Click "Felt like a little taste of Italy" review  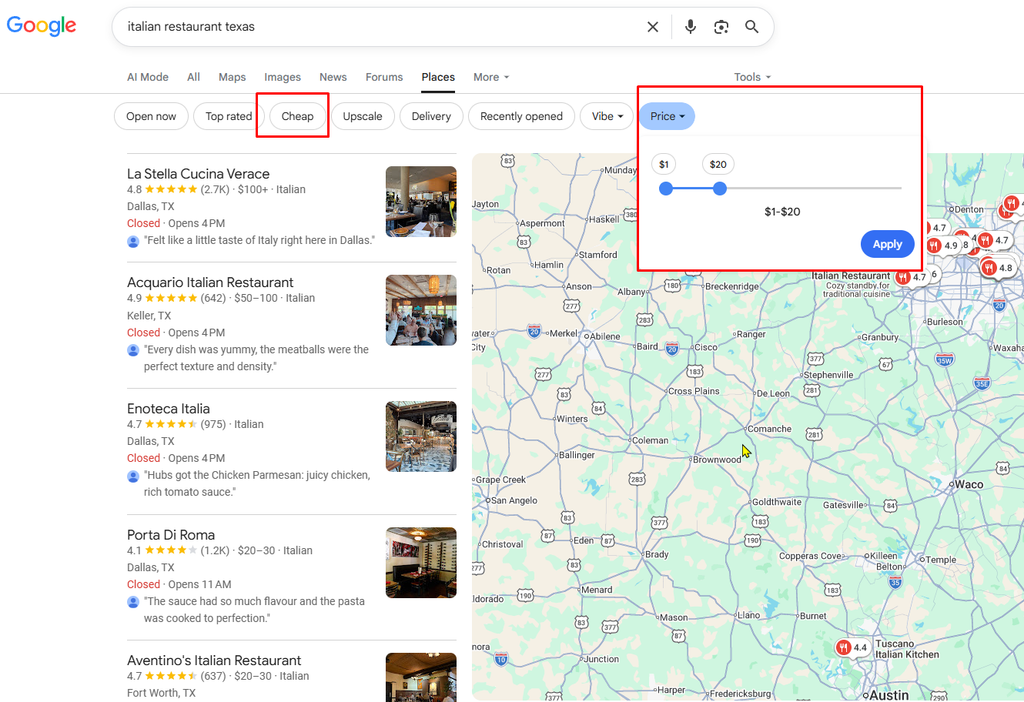coord(259,240)
